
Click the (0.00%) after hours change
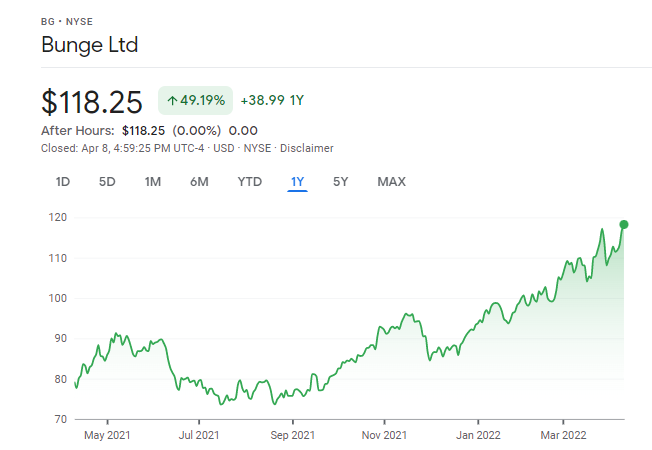coord(197,131)
